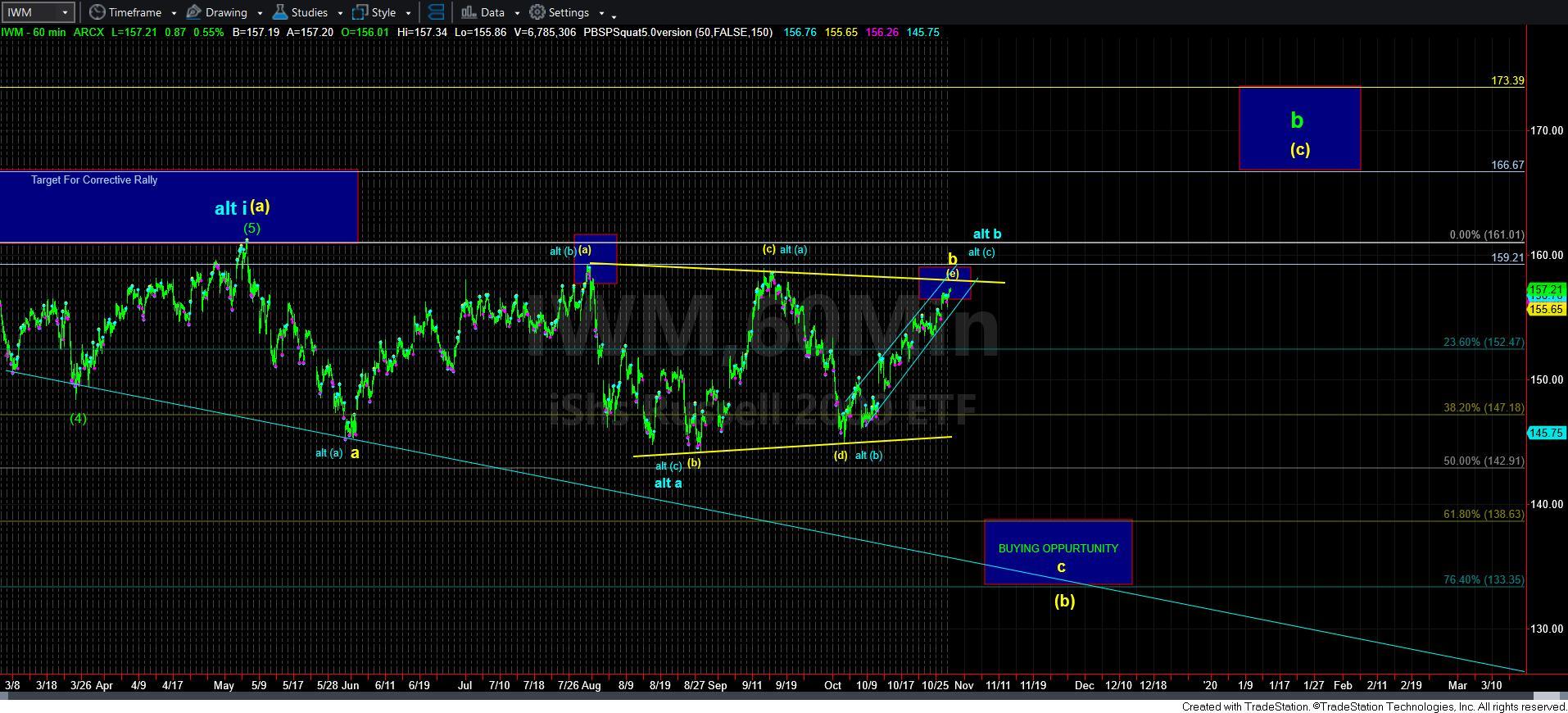Screen dimensions: 1568x713
Task: Click the 145.75 price axis tag
Action: point(1547,433)
